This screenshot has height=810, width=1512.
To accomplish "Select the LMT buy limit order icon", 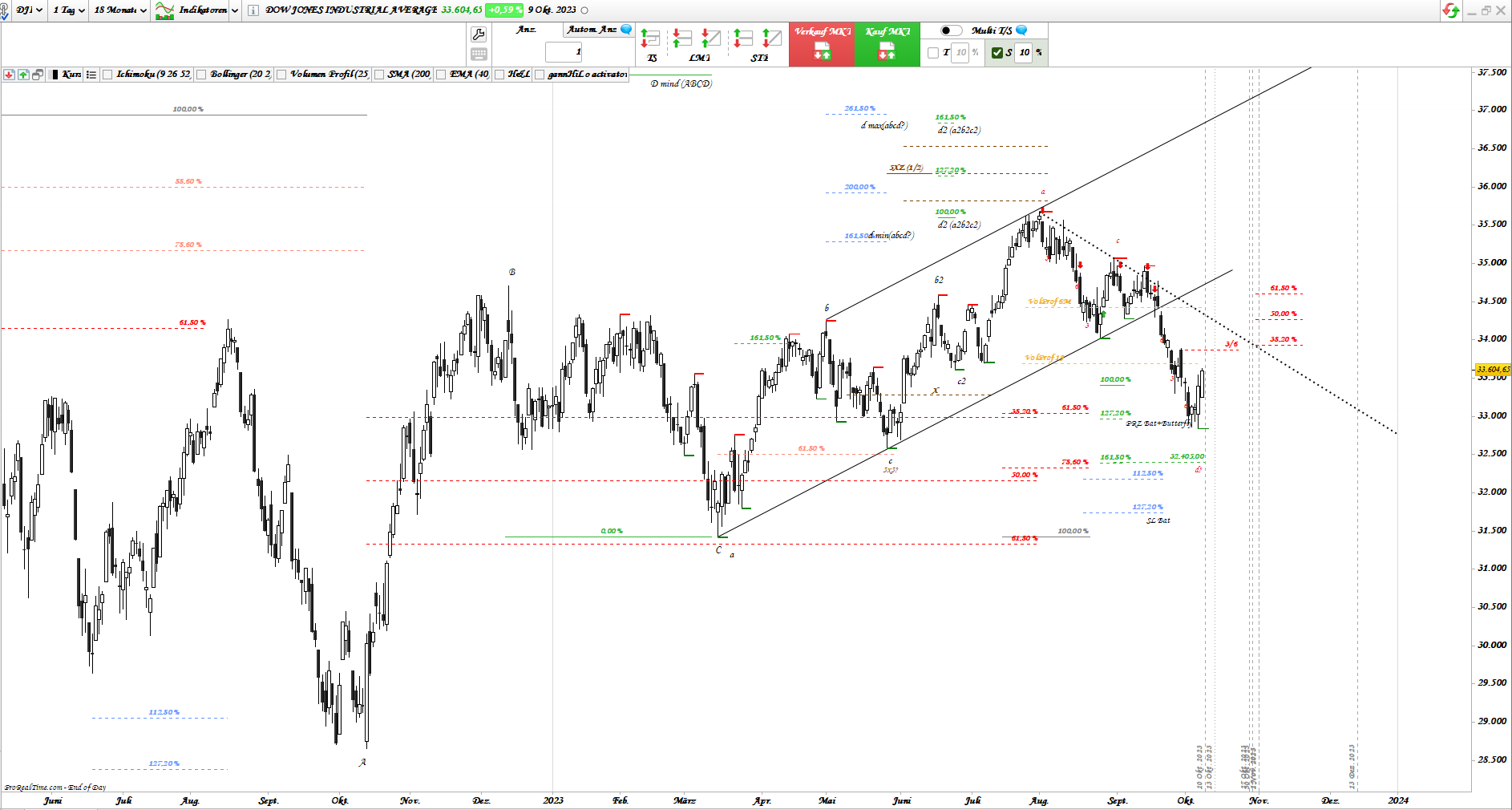I will [681, 38].
